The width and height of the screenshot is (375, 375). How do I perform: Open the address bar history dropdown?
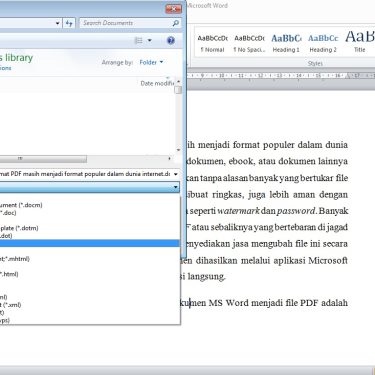pyautogui.click(x=57, y=23)
